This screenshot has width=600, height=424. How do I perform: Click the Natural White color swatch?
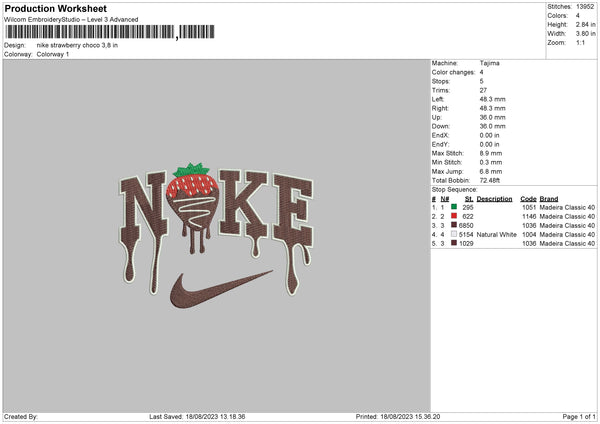pos(454,234)
